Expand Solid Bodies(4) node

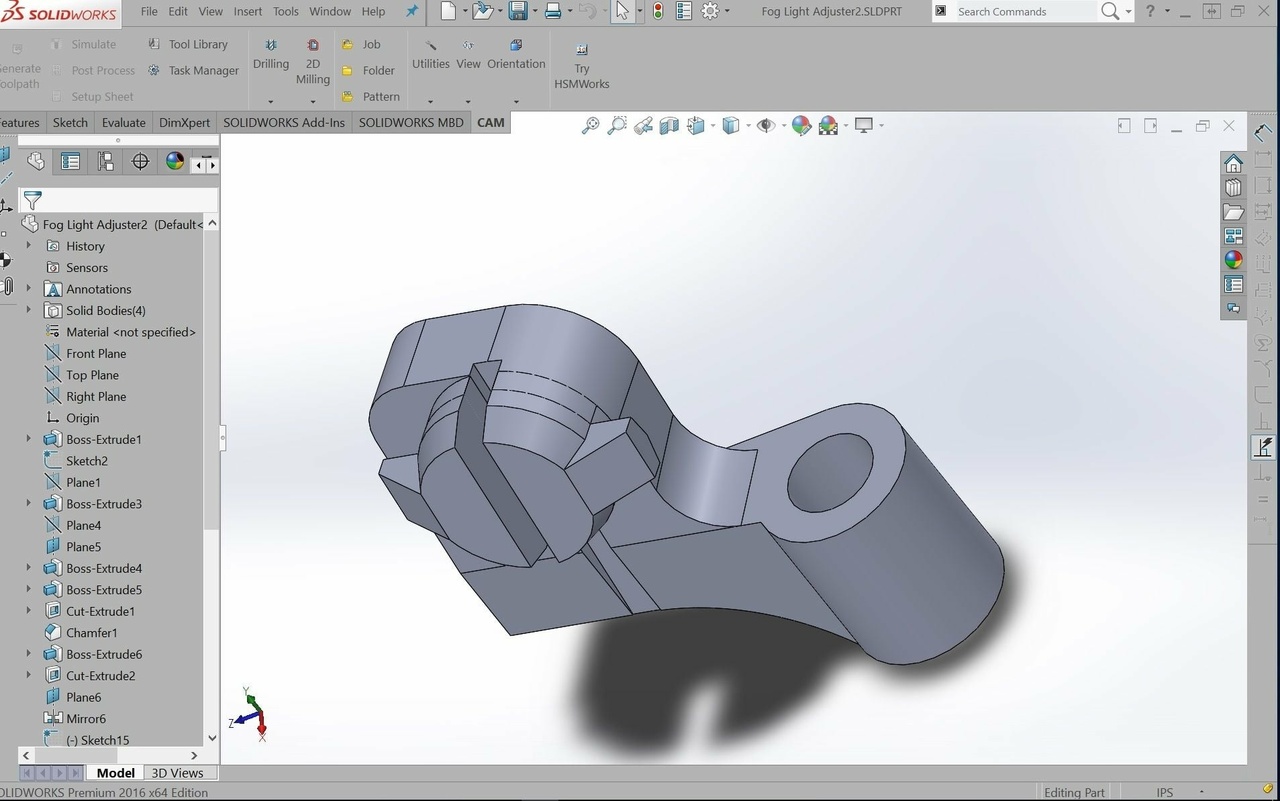[x=28, y=310]
